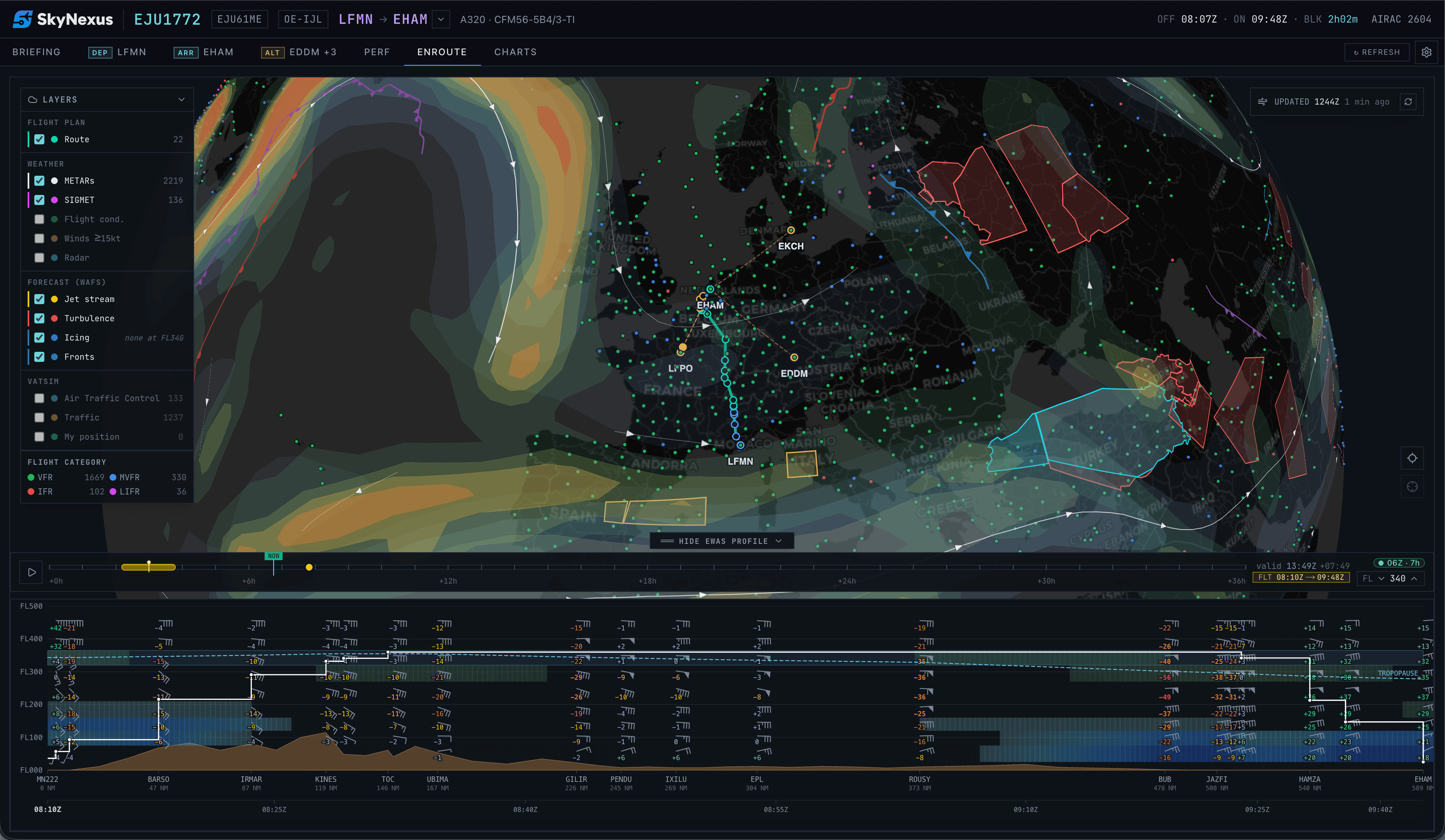Enable the Flight cond. layer checkbox
The height and width of the screenshot is (840, 1445).
[x=40, y=219]
